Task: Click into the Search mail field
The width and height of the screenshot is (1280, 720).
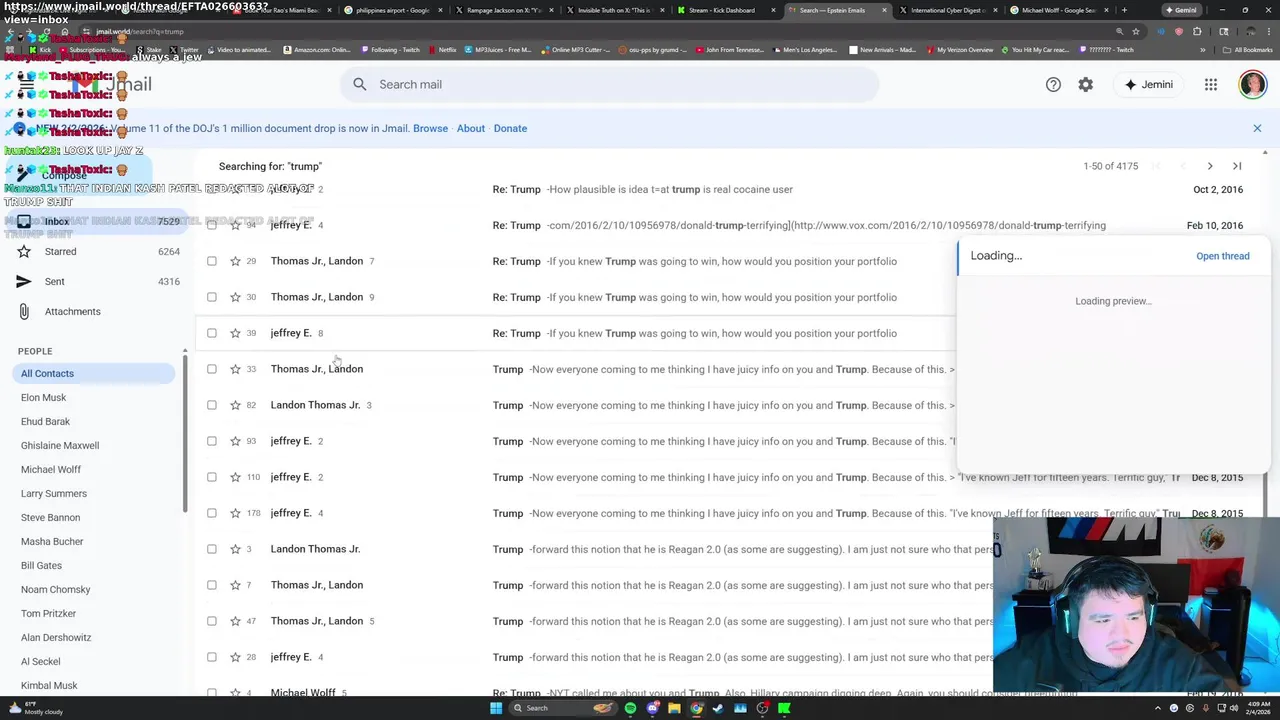Action: (610, 85)
